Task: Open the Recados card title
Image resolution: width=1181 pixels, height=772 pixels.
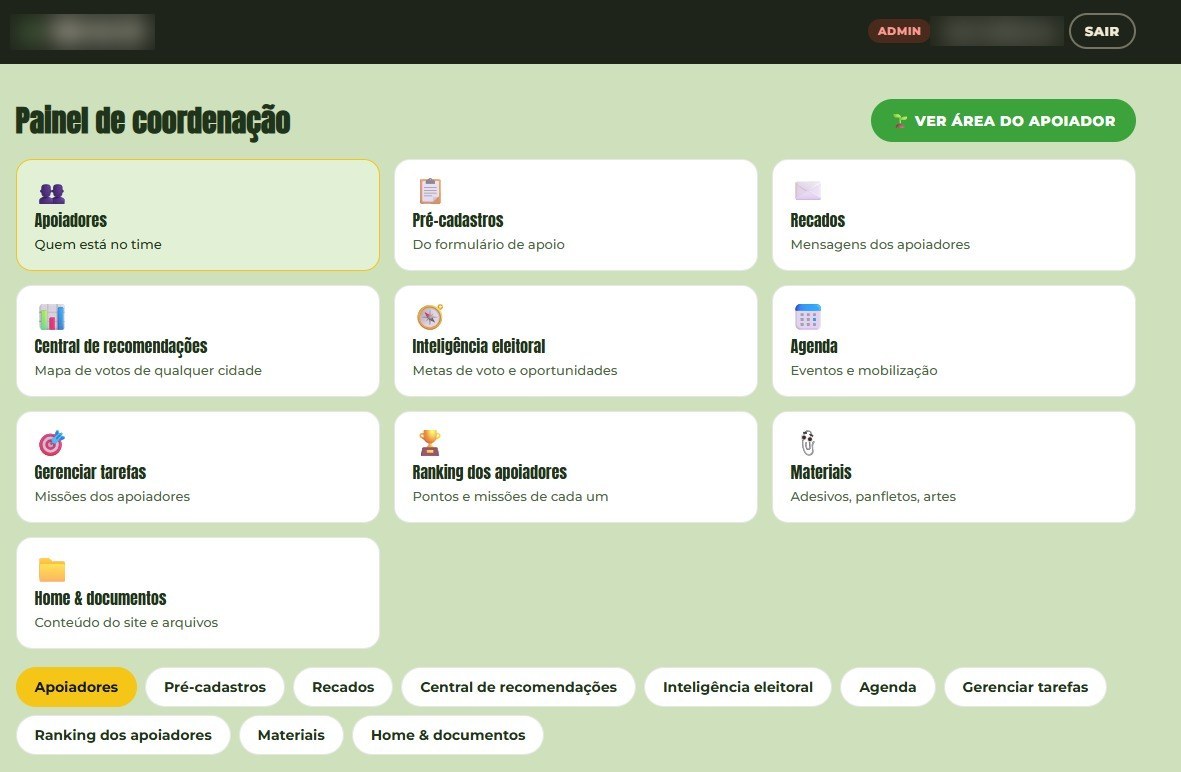Action: coord(818,220)
